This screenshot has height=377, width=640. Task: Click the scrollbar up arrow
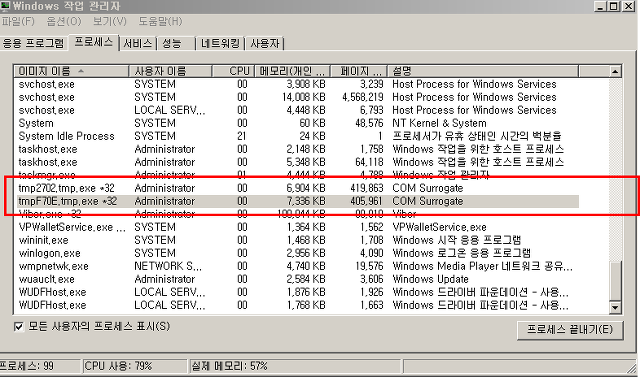(615, 71)
